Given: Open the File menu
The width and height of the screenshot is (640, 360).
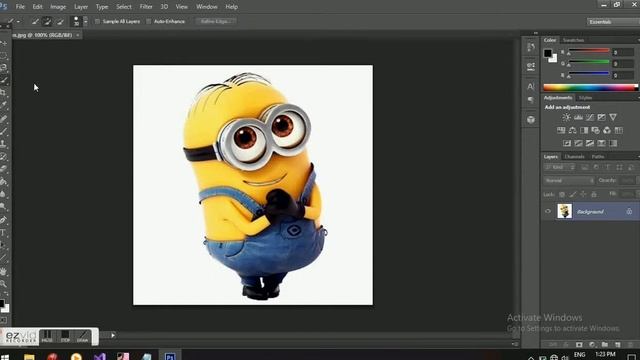Looking at the screenshot, I should click(20, 7).
